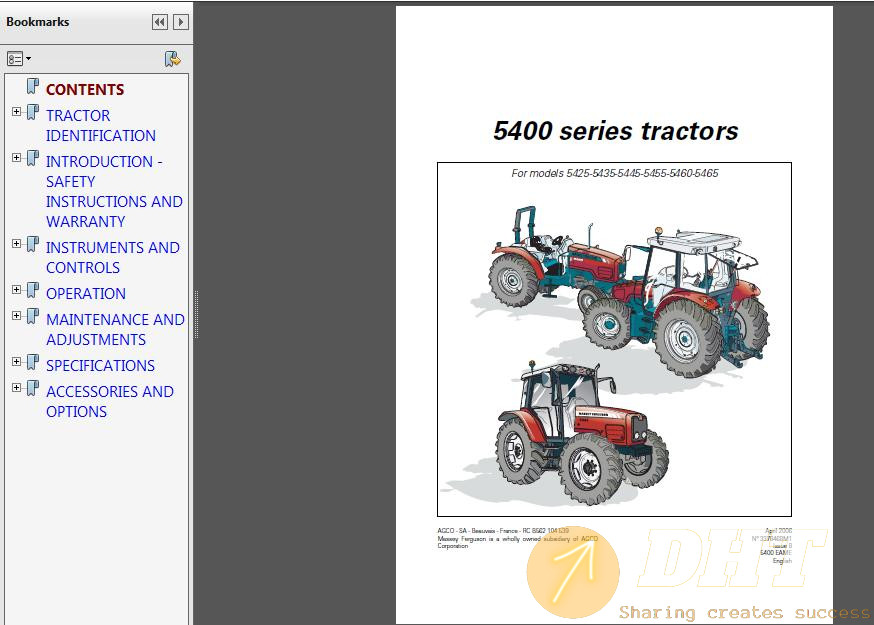
Task: Click the INSTRUMENTS AND CONTROLS bookmark icon
Action: coord(33,244)
